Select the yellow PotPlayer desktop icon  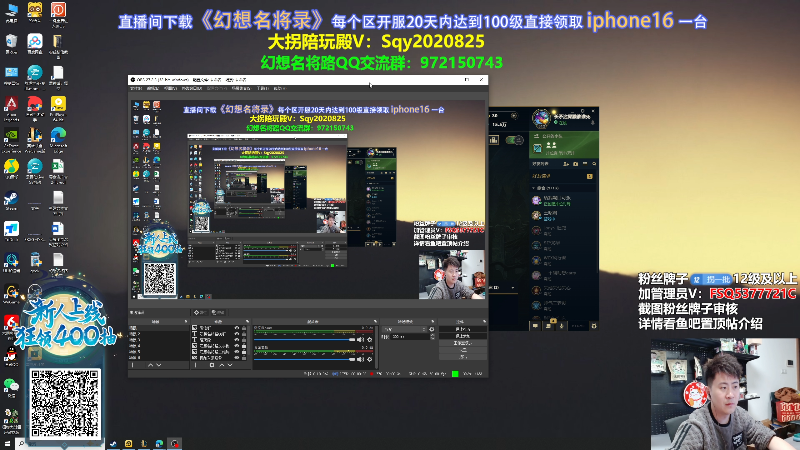(58, 103)
